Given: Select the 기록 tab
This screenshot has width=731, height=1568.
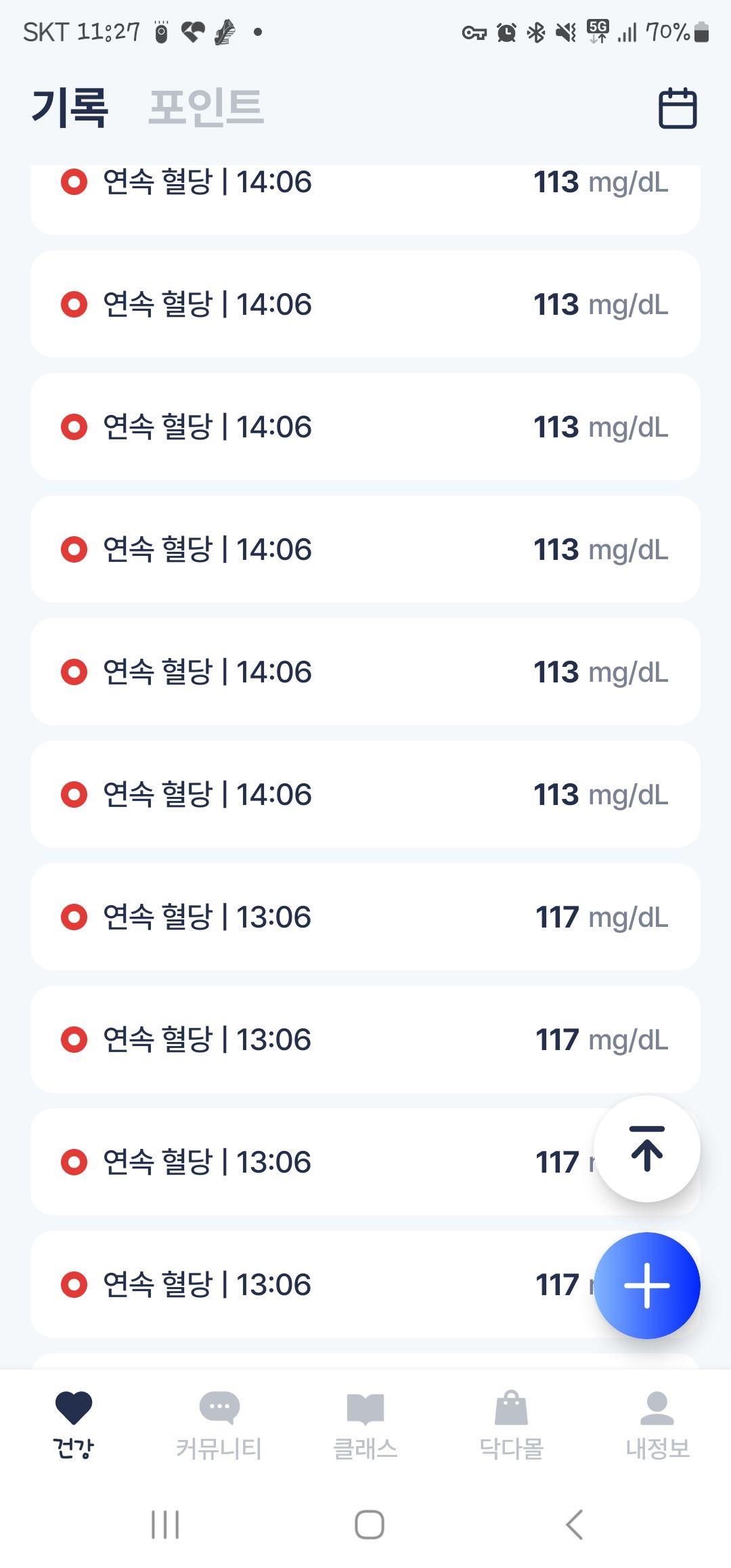Looking at the screenshot, I should 70,107.
